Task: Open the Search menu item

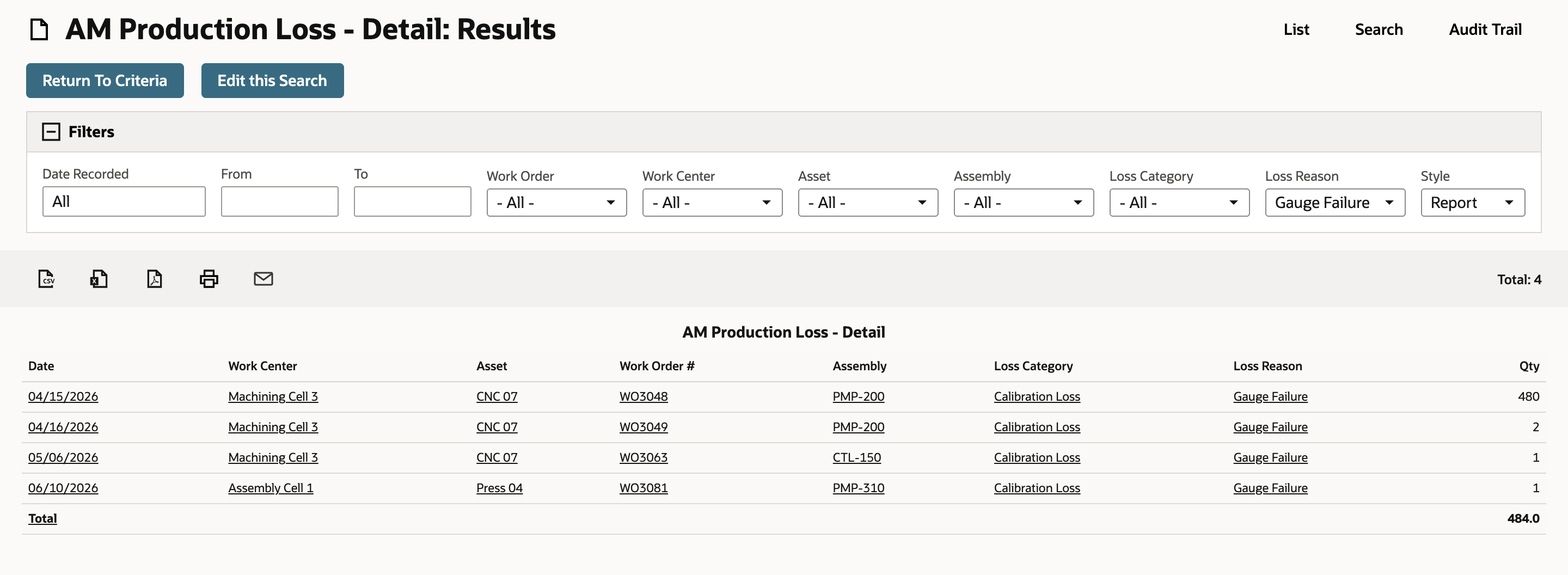Action: coord(1379,29)
